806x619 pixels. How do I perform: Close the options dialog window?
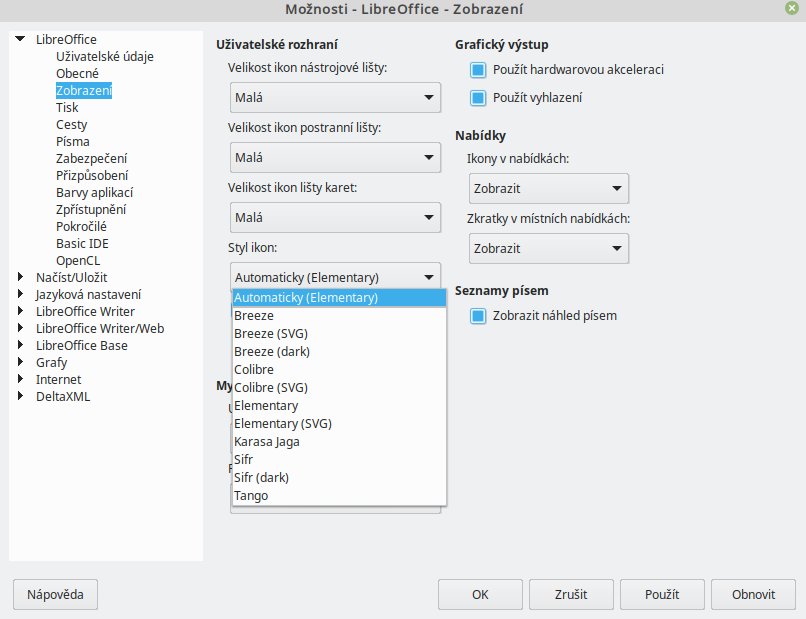pos(792,8)
